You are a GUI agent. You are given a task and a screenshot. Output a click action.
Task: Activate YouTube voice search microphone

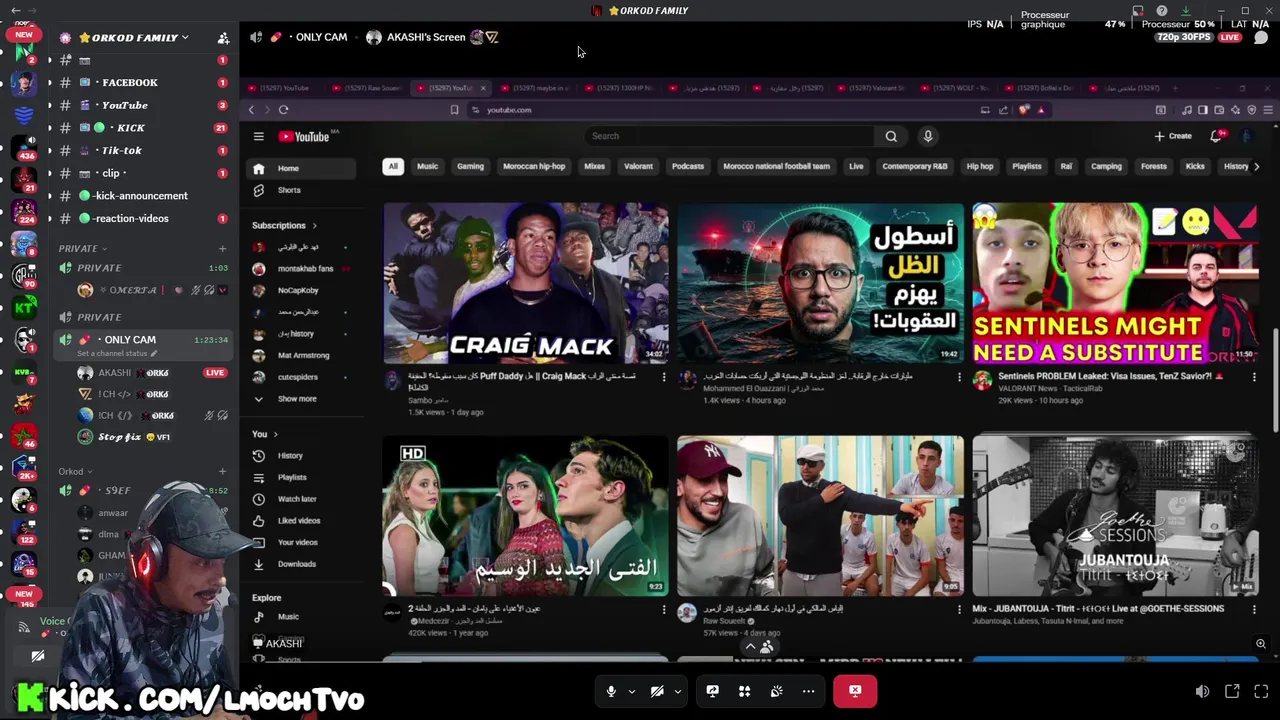click(x=928, y=136)
